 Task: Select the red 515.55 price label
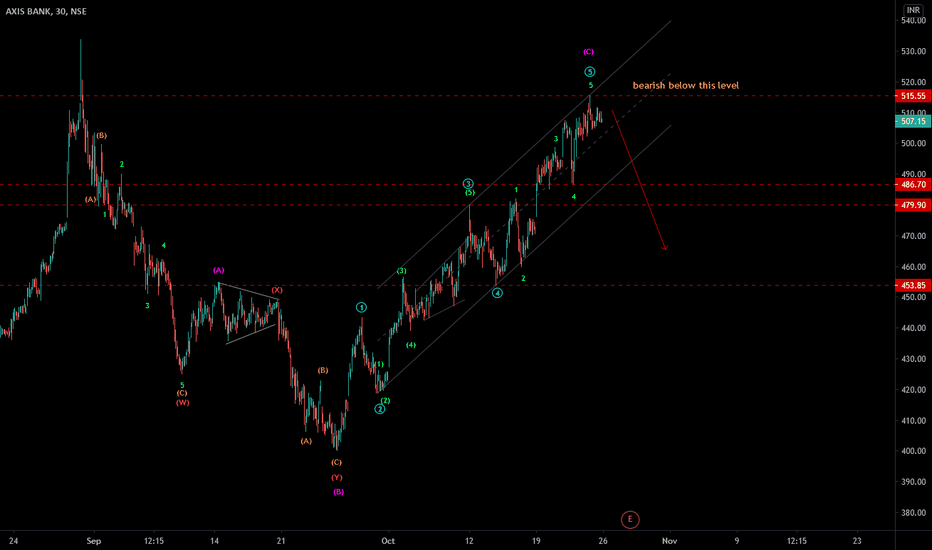(913, 96)
